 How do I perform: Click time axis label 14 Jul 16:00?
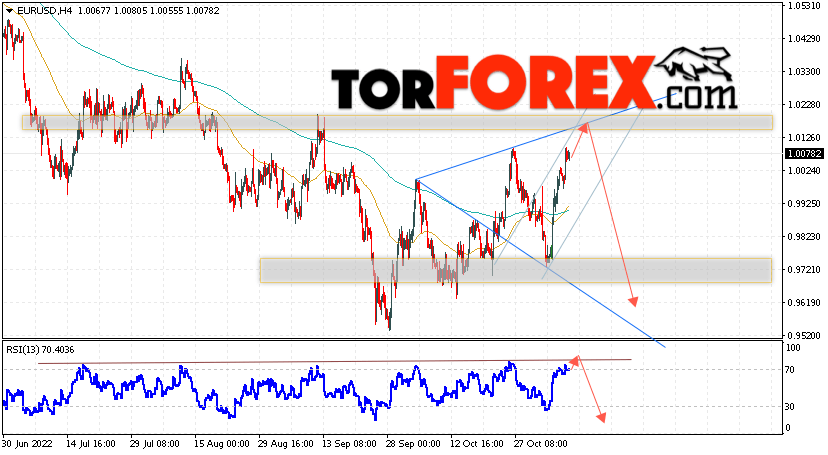point(90,443)
